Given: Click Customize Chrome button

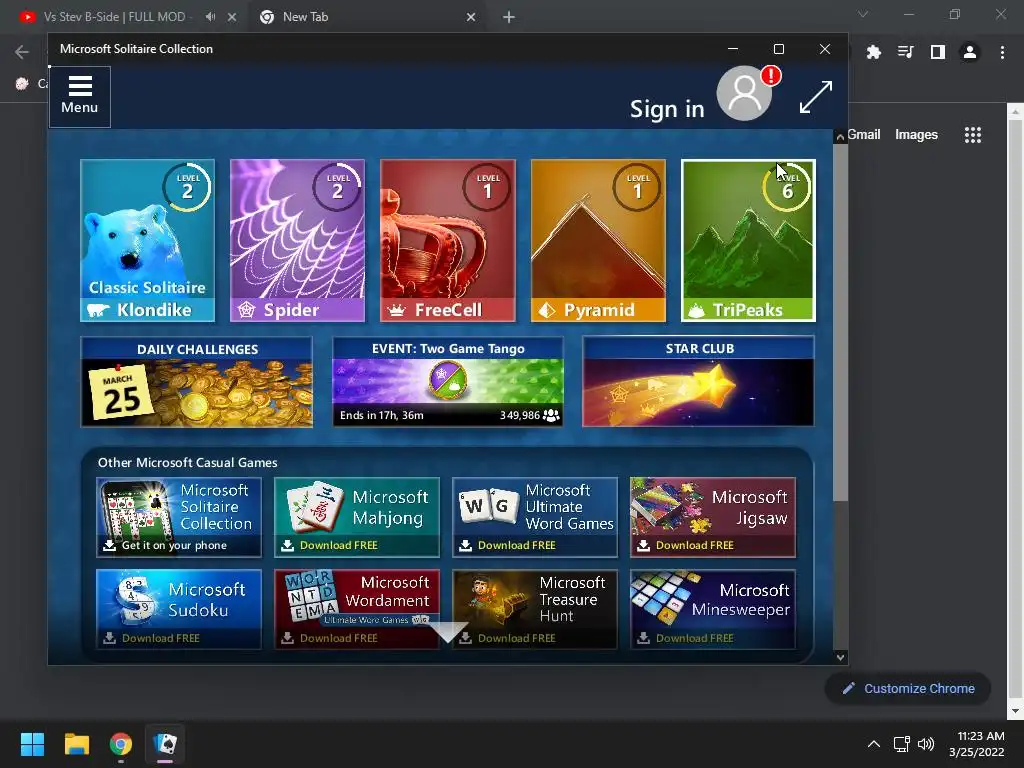Looking at the screenshot, I should click(908, 688).
